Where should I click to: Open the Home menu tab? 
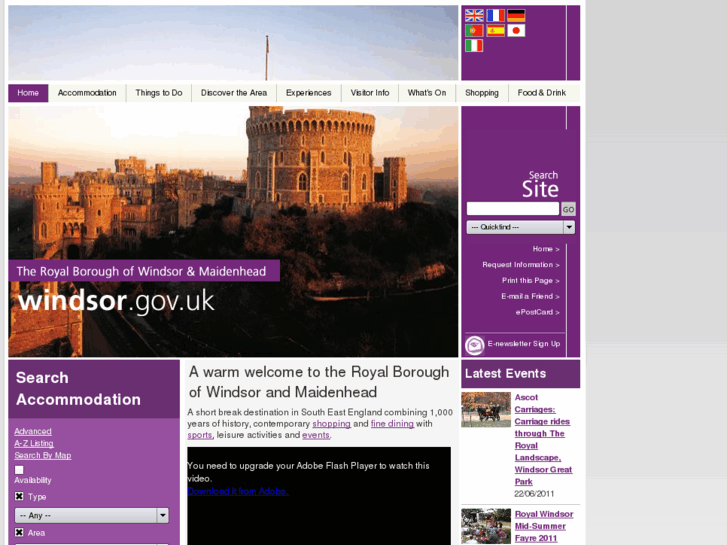click(x=28, y=93)
